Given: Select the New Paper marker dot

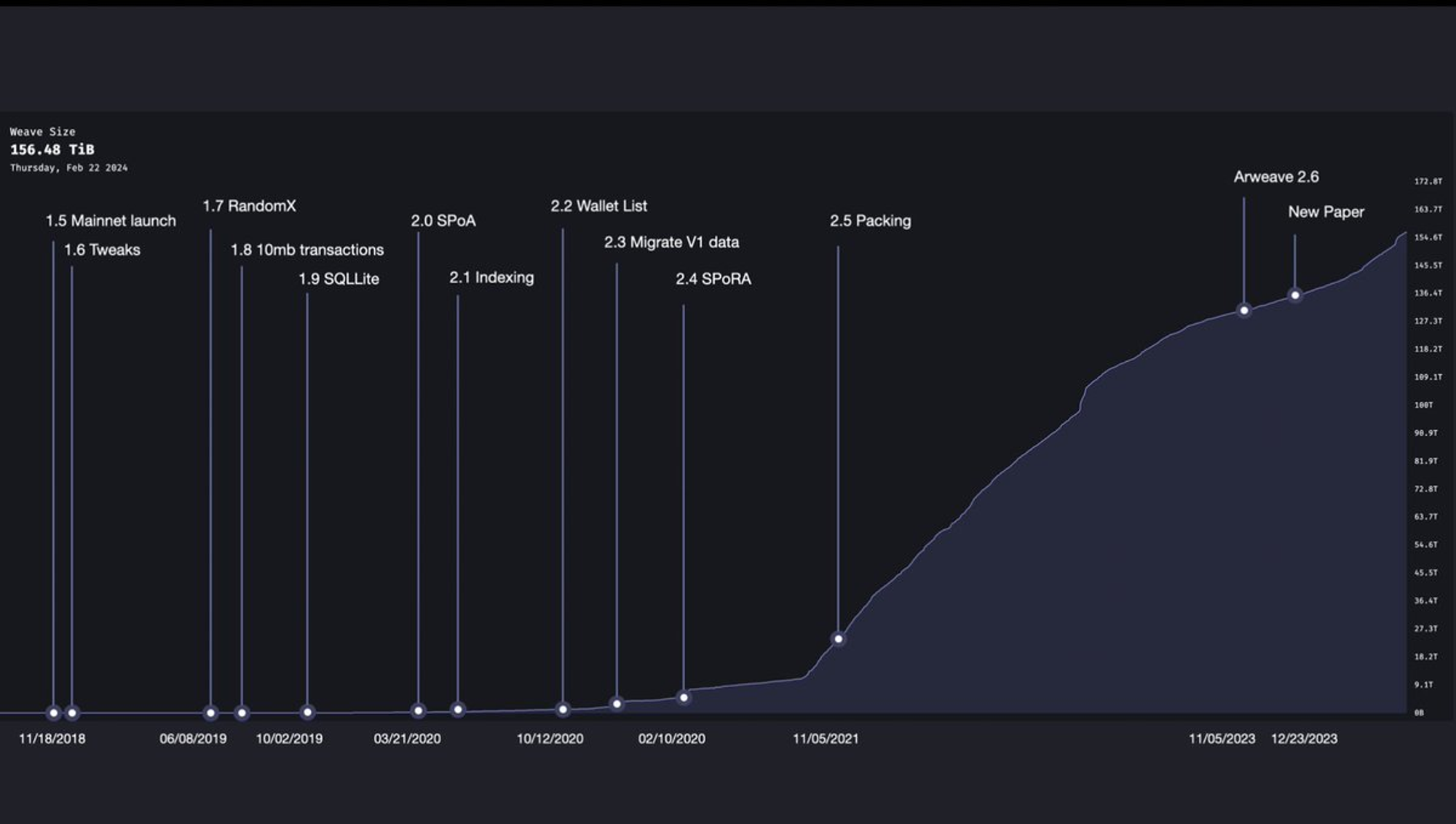Looking at the screenshot, I should coord(1294,296).
